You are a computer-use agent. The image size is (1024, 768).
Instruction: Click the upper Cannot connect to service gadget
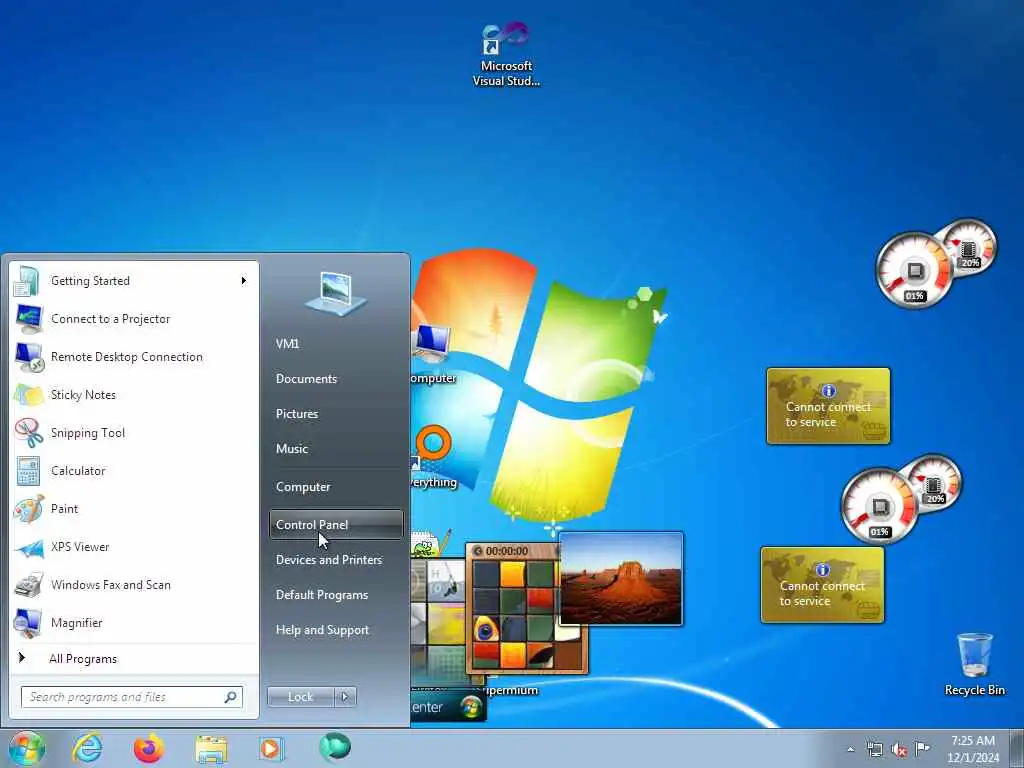(828, 406)
